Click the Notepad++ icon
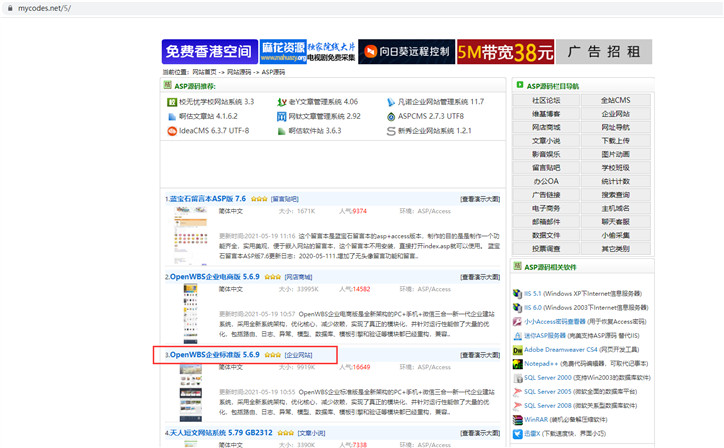Image resolution: width=724 pixels, height=448 pixels. 517,364
